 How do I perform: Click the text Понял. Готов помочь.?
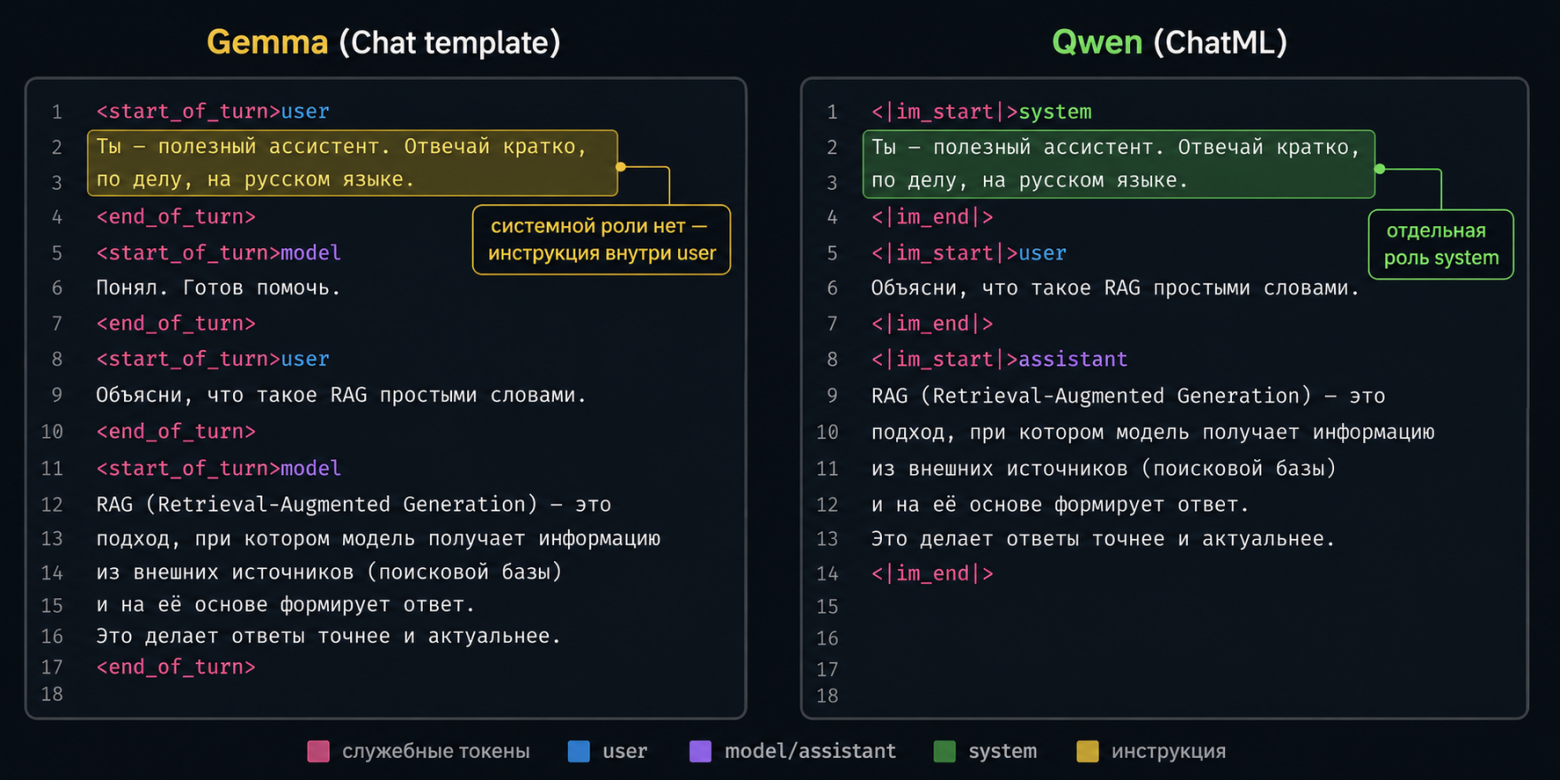tap(218, 288)
